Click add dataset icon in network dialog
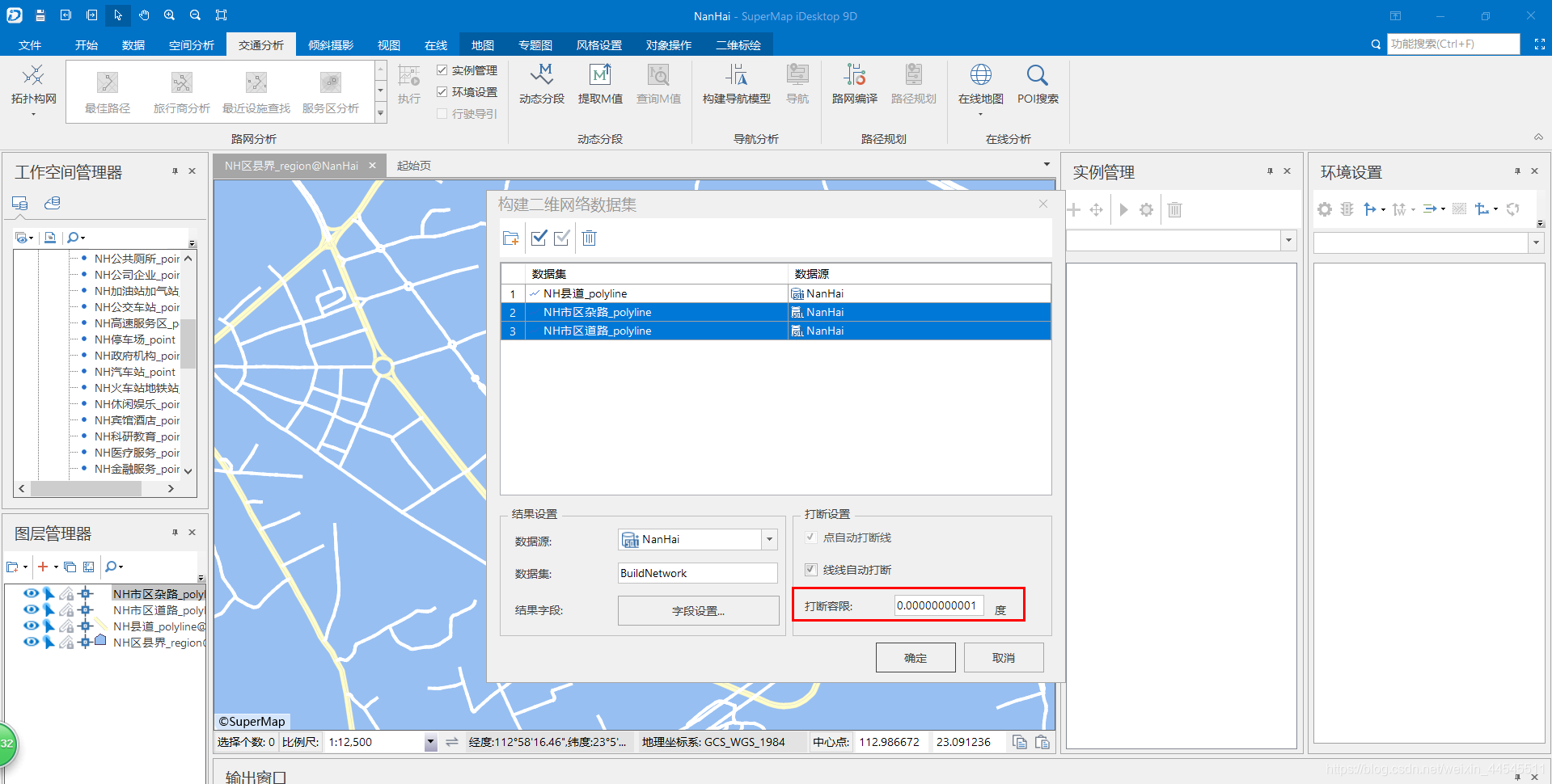The width and height of the screenshot is (1552, 784). [510, 238]
